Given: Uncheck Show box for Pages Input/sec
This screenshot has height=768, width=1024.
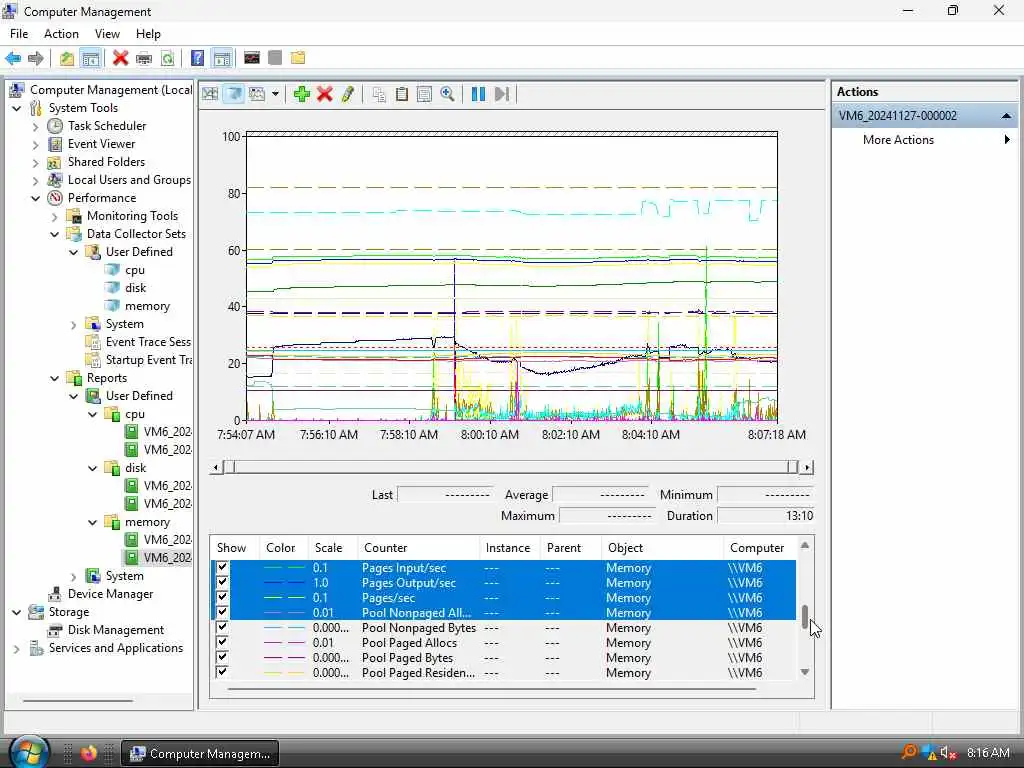Looking at the screenshot, I should tap(222, 567).
